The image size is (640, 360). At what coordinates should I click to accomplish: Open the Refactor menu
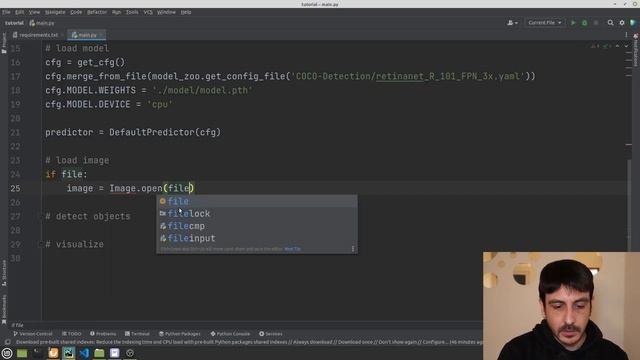pos(97,12)
